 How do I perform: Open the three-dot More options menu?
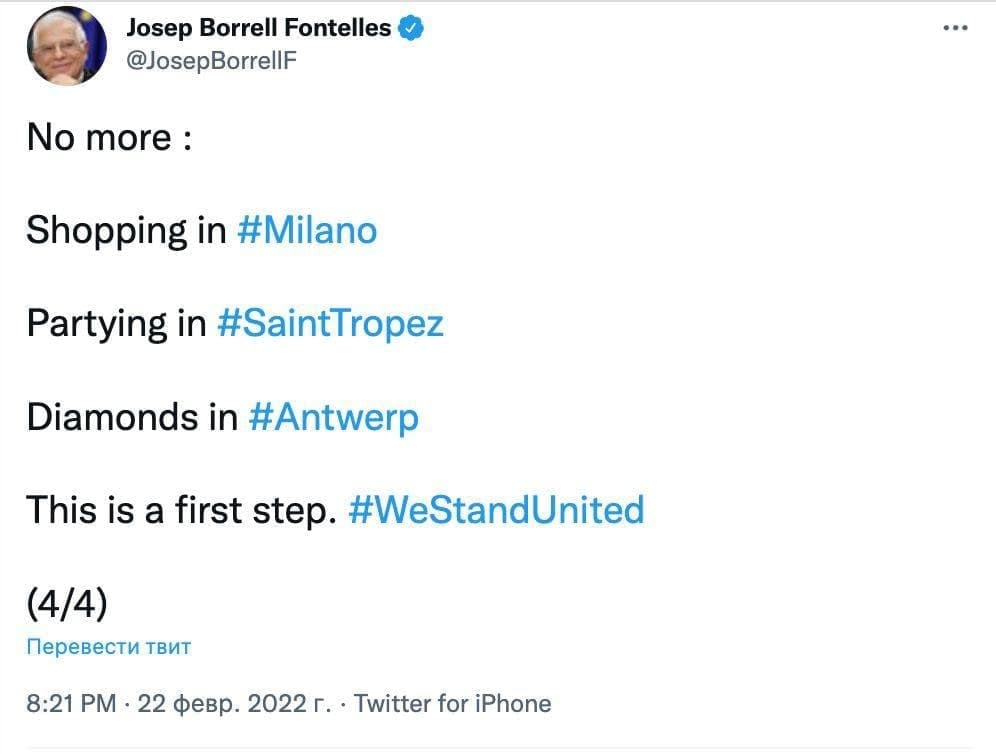(x=956, y=29)
